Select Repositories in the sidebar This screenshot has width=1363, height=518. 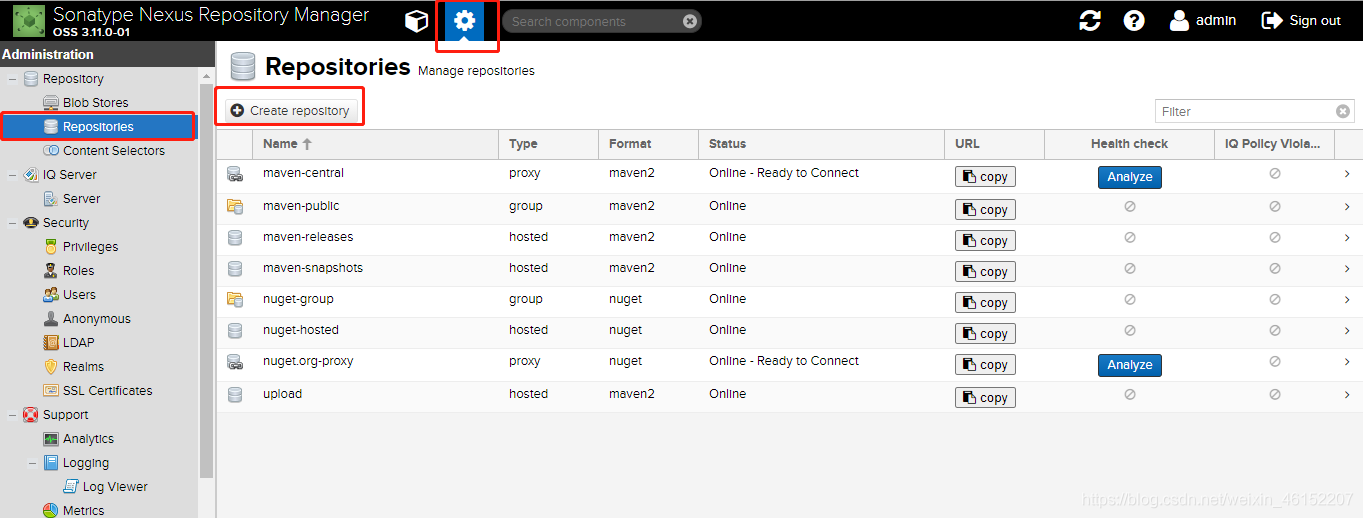[98, 127]
